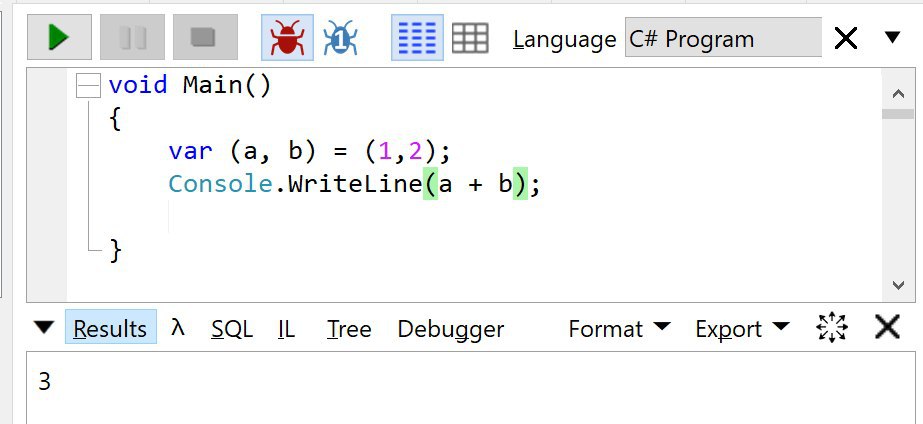Open the Language combo box
923x424 pixels.
(x=723, y=37)
